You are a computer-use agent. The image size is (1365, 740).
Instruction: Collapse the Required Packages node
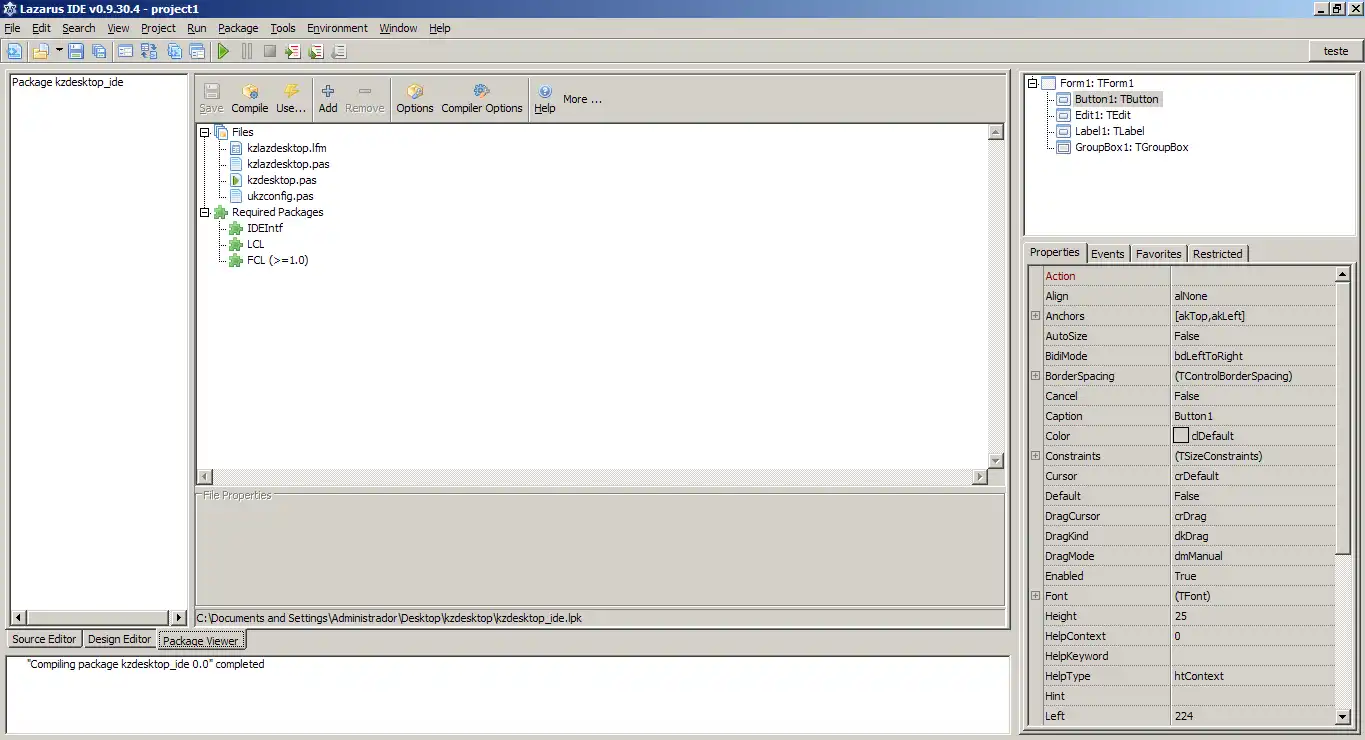point(205,212)
